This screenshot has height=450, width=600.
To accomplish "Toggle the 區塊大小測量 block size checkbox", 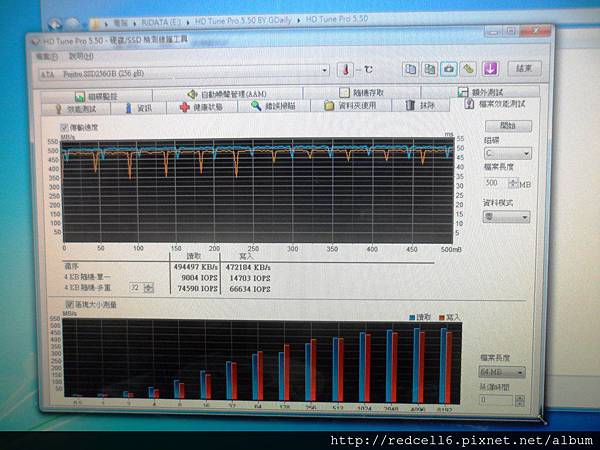I will [69, 304].
